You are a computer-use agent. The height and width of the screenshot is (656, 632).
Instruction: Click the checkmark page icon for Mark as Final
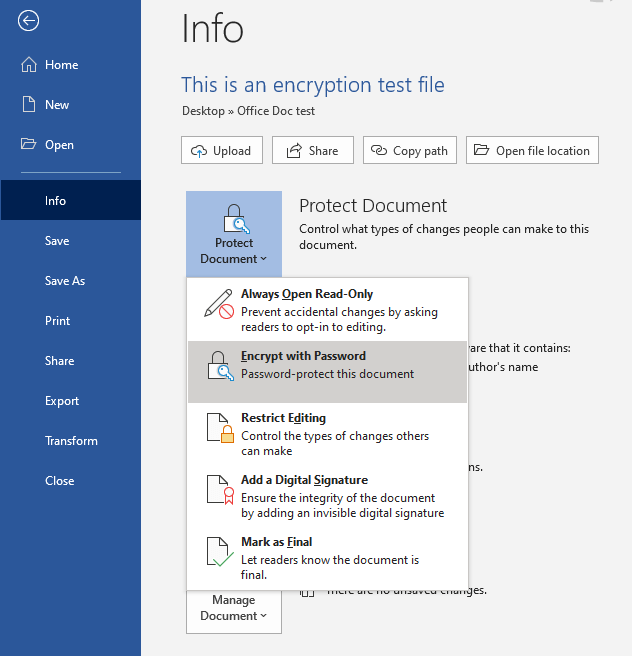click(220, 552)
